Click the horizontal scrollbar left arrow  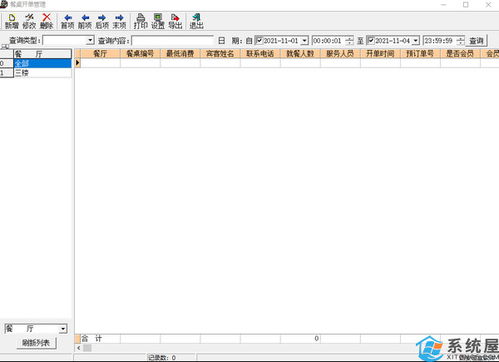79,348
